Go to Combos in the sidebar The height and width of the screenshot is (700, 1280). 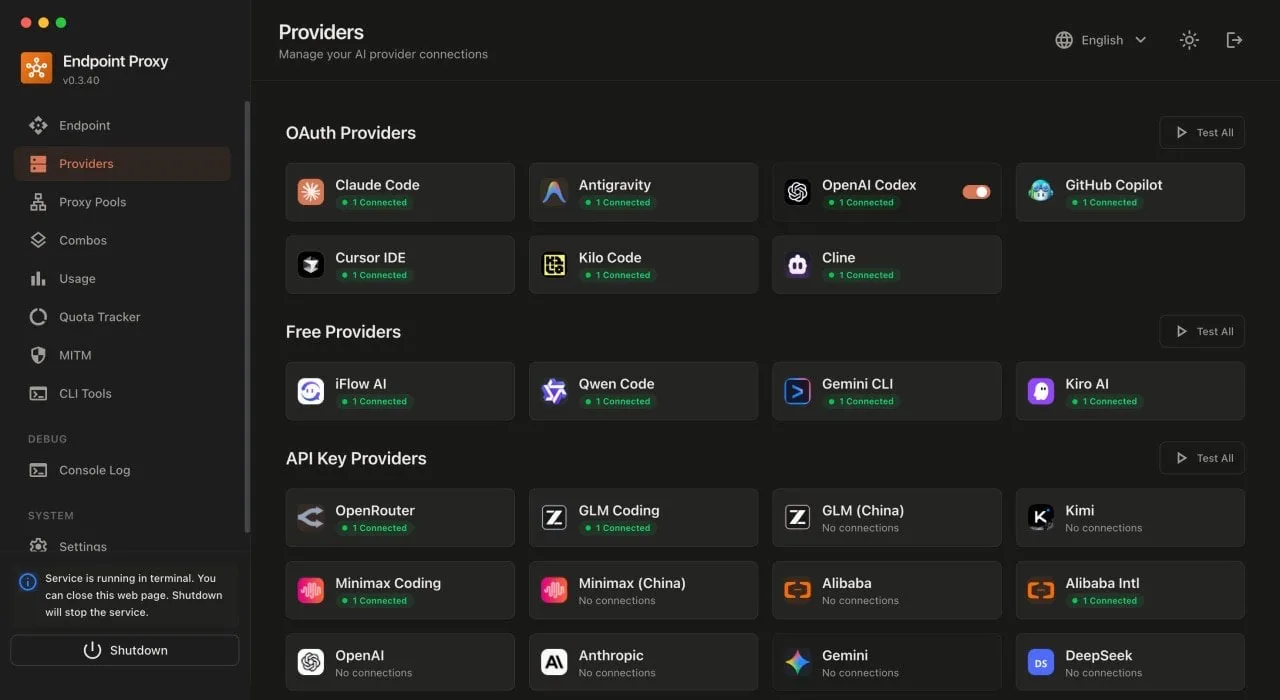[122, 240]
